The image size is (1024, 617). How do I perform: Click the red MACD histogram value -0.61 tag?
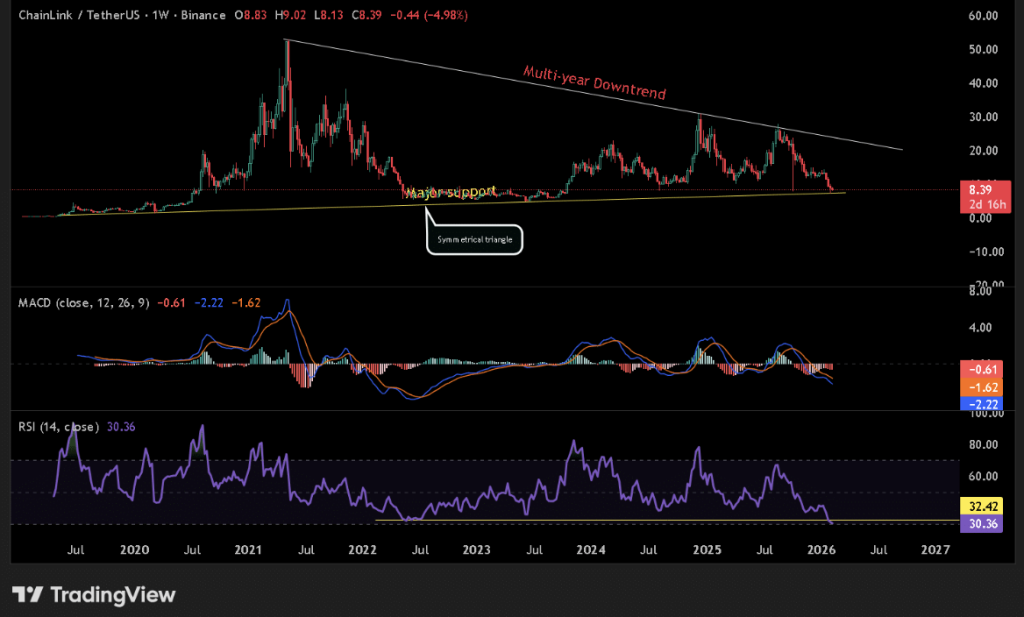click(980, 368)
